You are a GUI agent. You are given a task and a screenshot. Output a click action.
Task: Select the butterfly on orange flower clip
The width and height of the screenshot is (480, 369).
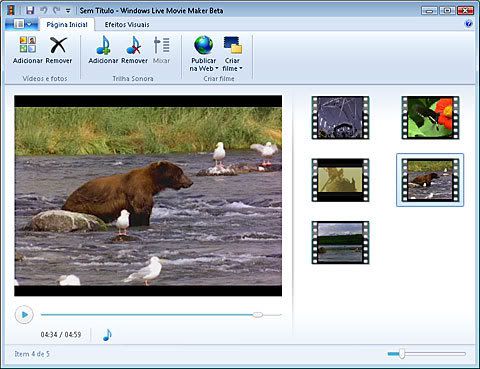pyautogui.click(x=430, y=117)
